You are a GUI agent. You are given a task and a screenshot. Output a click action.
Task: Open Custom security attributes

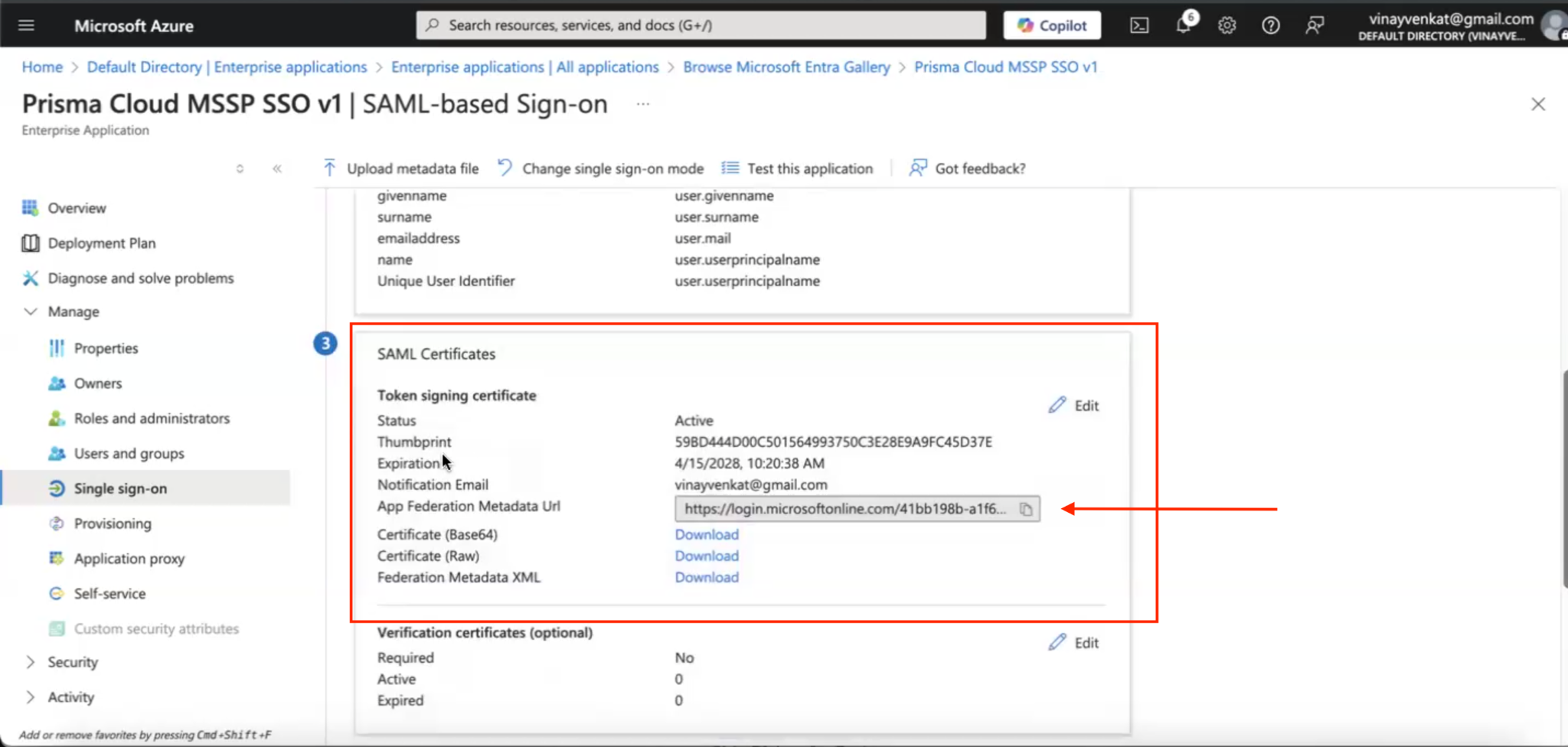(x=156, y=629)
